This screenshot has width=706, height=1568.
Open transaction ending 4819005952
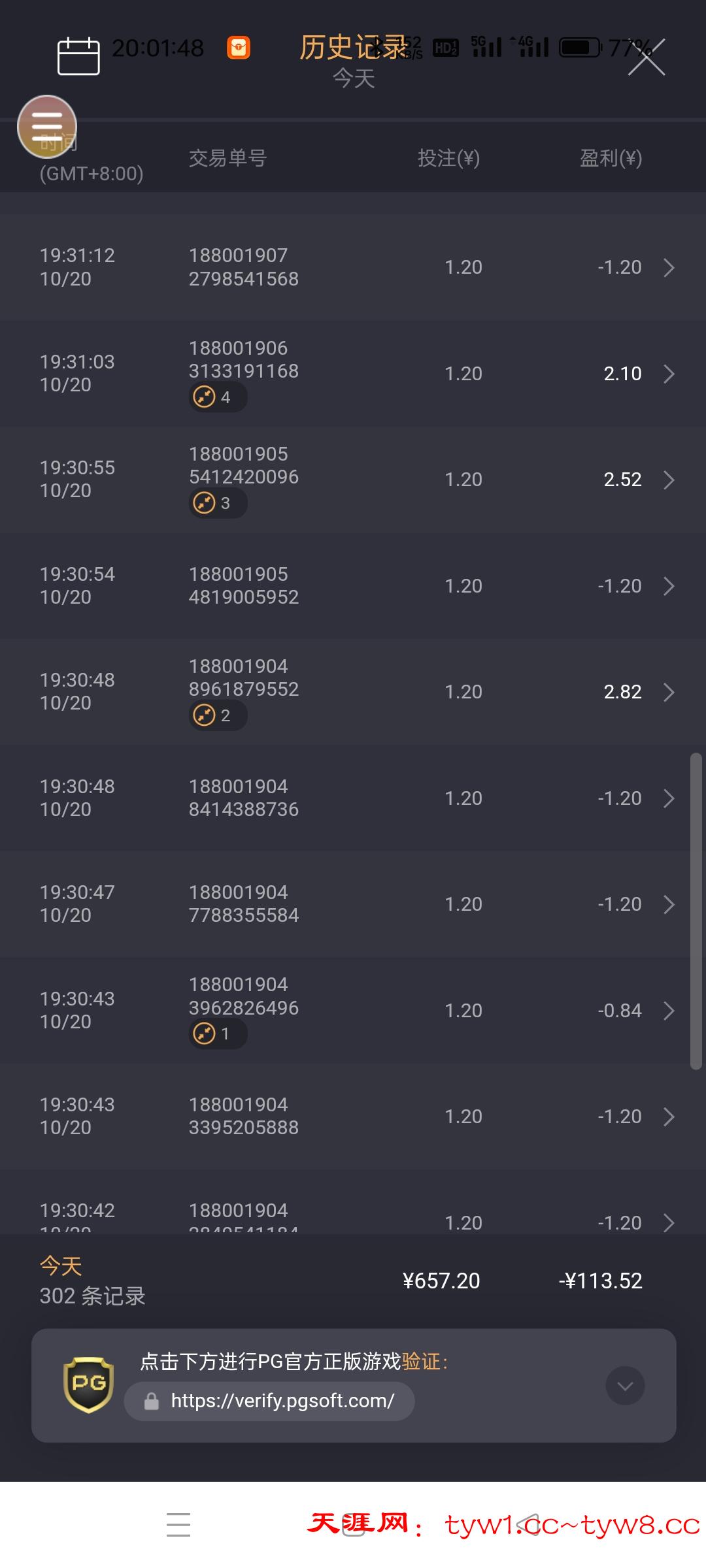243,585
